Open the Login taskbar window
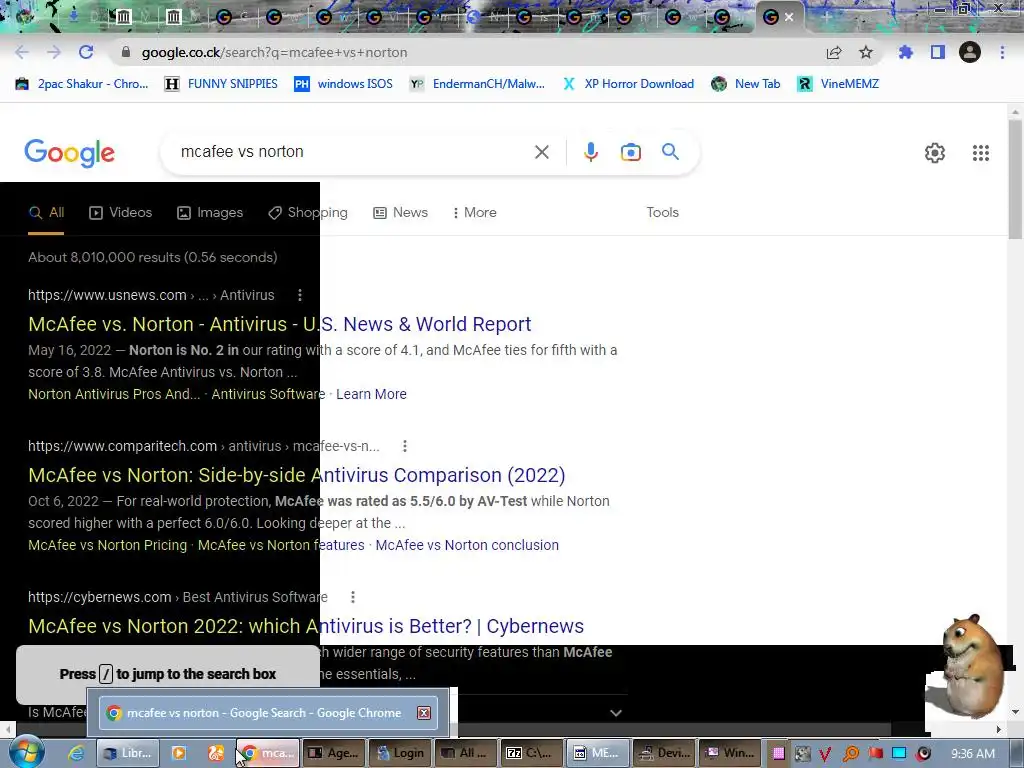 coord(400,753)
